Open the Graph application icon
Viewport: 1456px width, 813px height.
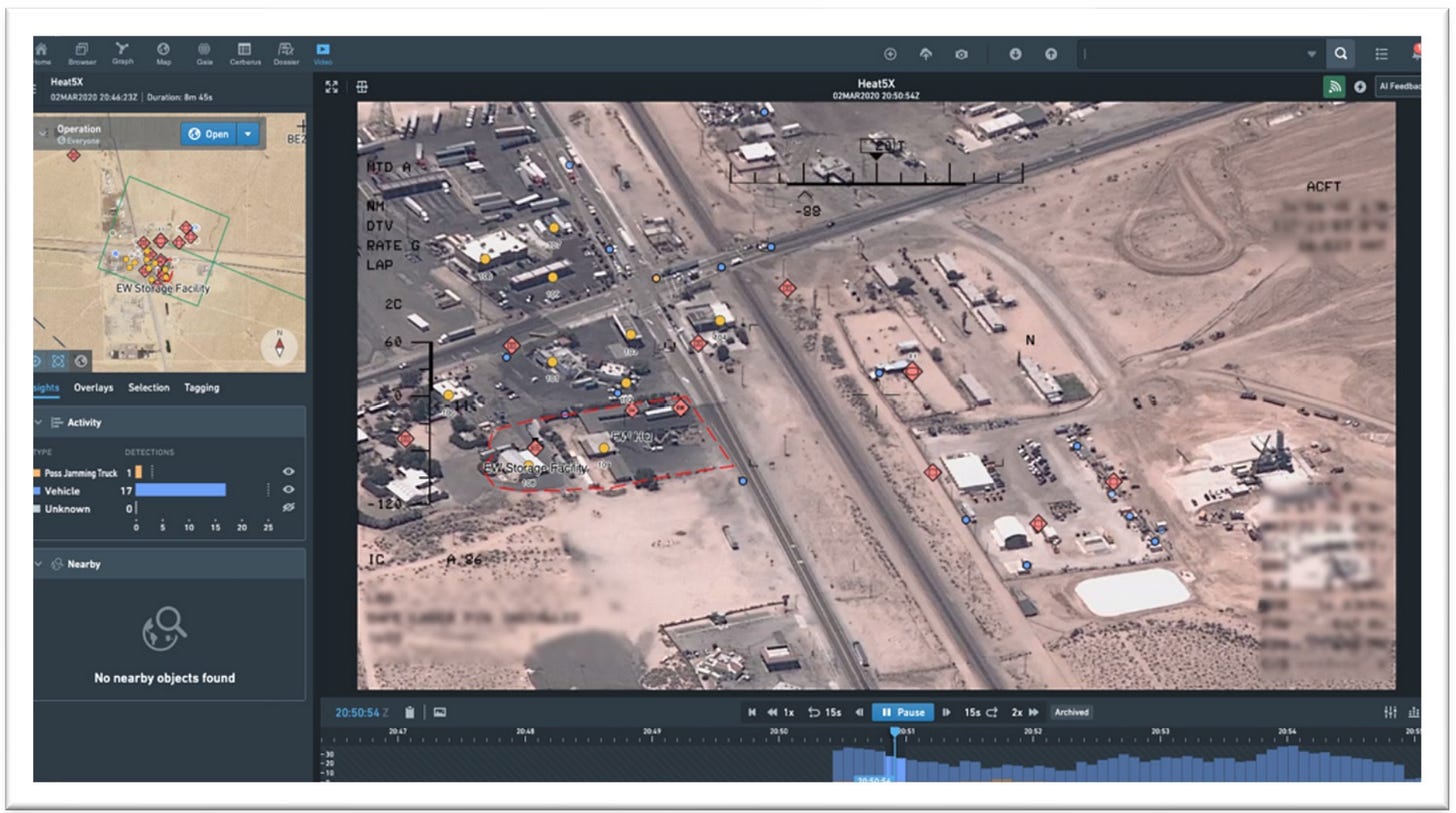coord(121,52)
